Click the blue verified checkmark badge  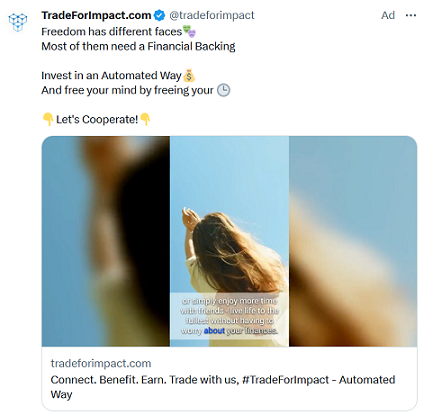pyautogui.click(x=159, y=15)
